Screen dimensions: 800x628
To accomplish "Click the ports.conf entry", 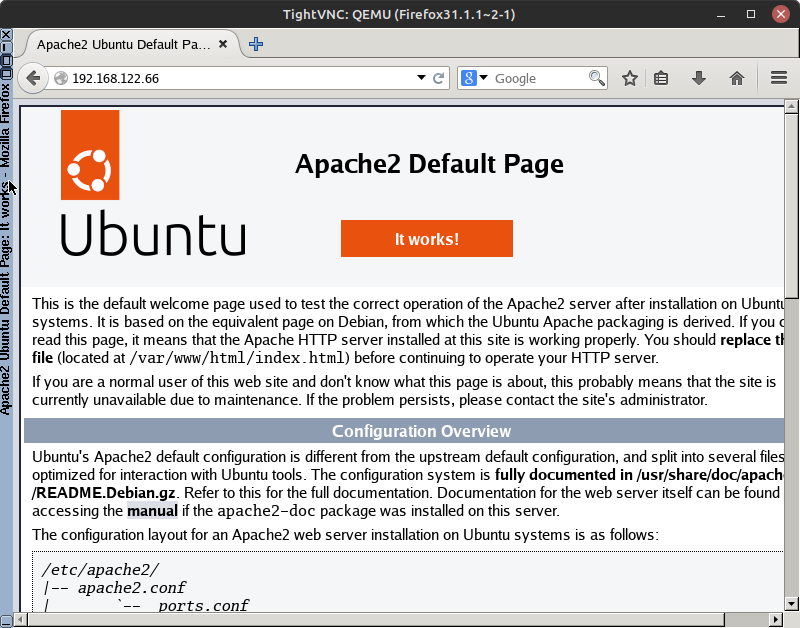I will tap(203, 606).
